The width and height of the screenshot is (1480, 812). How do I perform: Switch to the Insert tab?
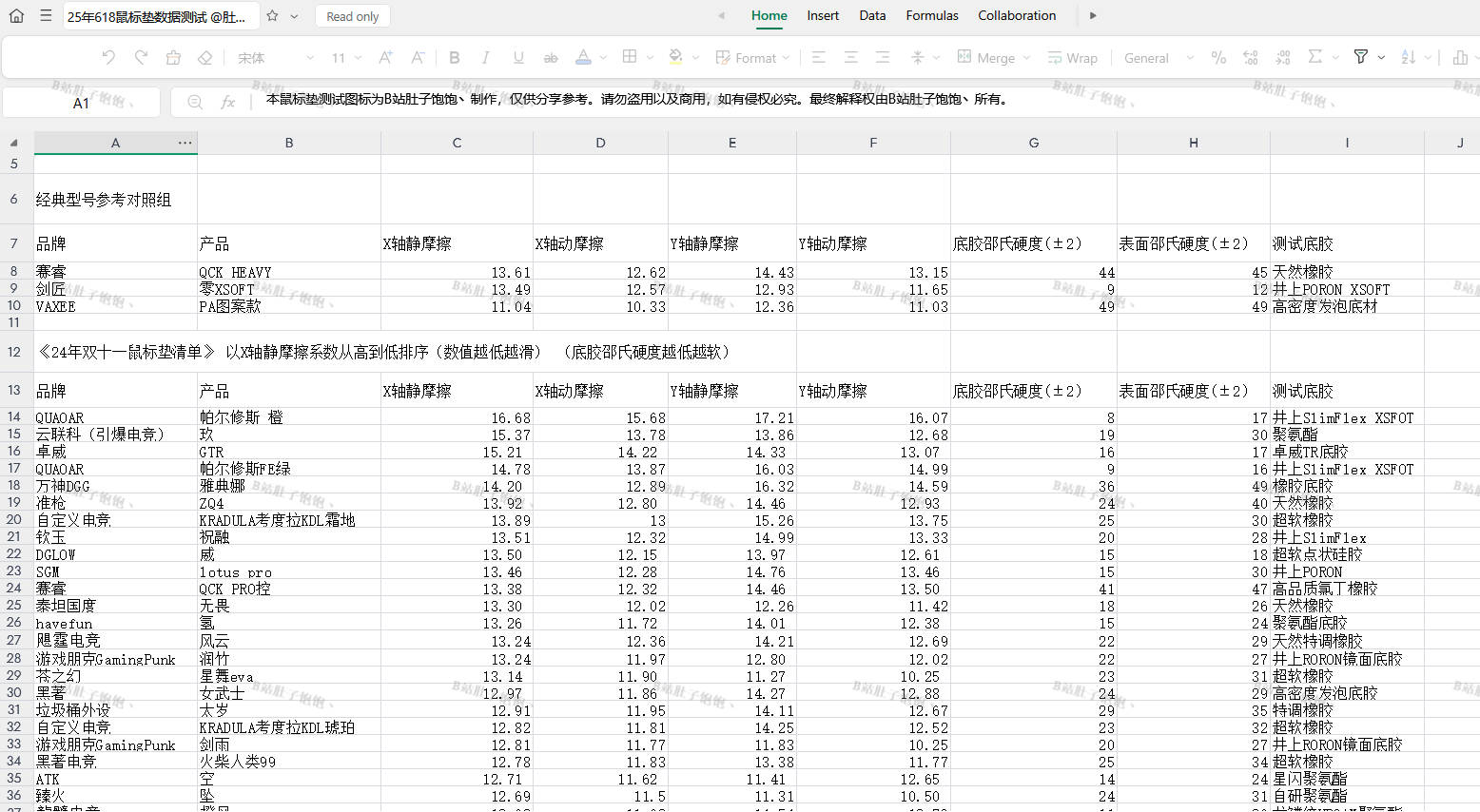(x=823, y=16)
